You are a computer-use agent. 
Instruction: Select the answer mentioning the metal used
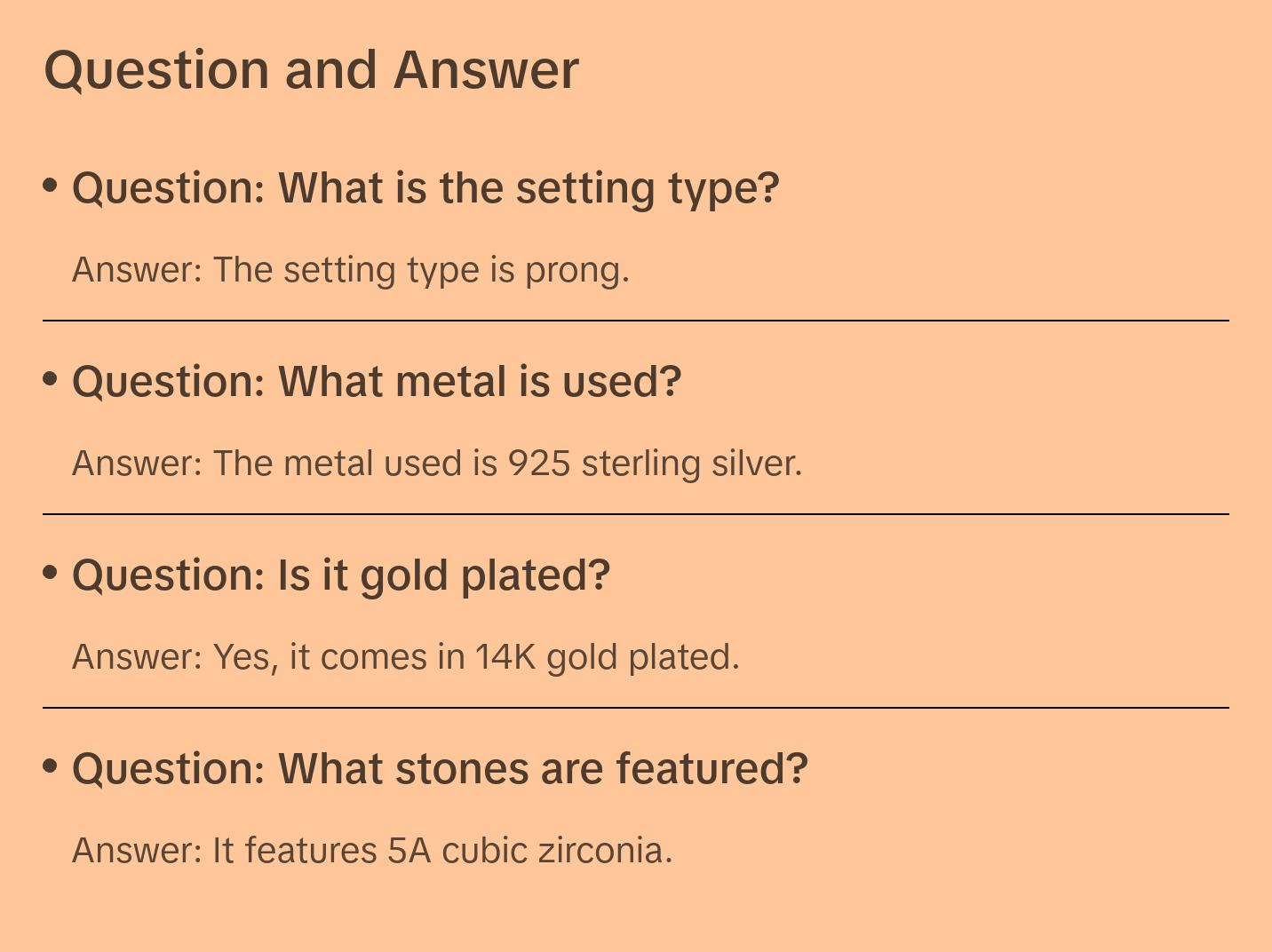[x=437, y=464]
